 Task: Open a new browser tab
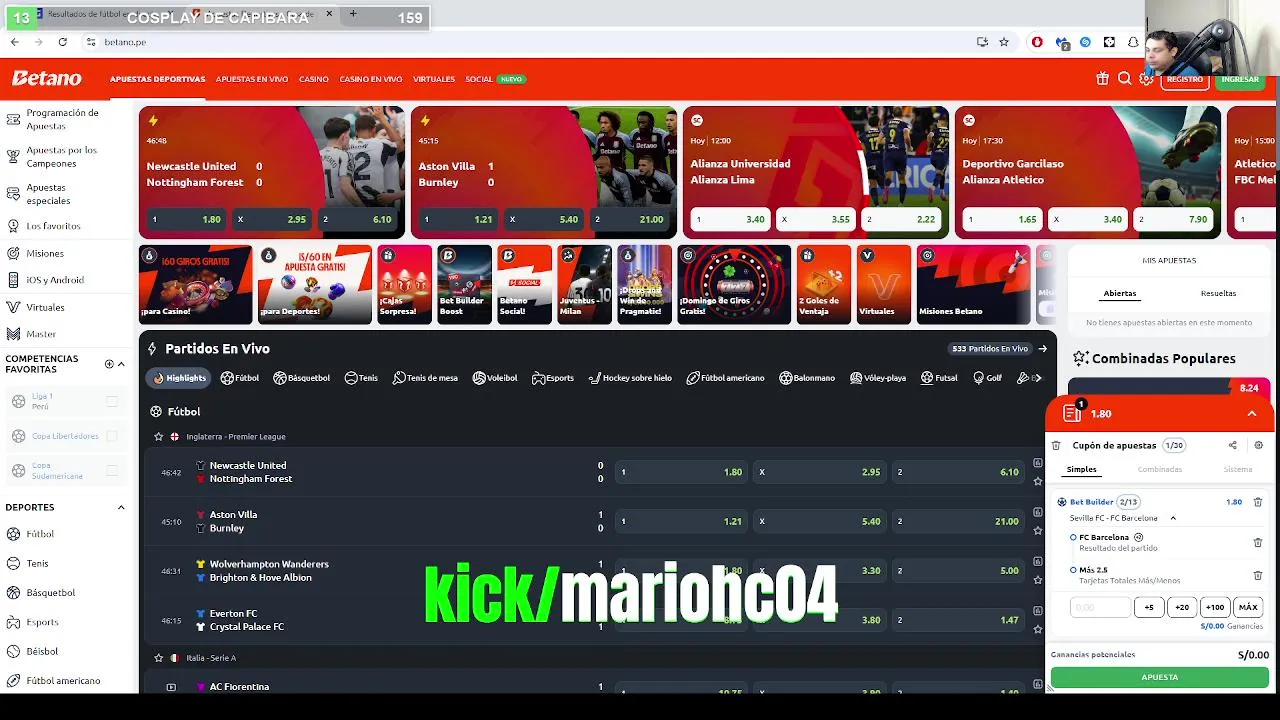click(353, 14)
